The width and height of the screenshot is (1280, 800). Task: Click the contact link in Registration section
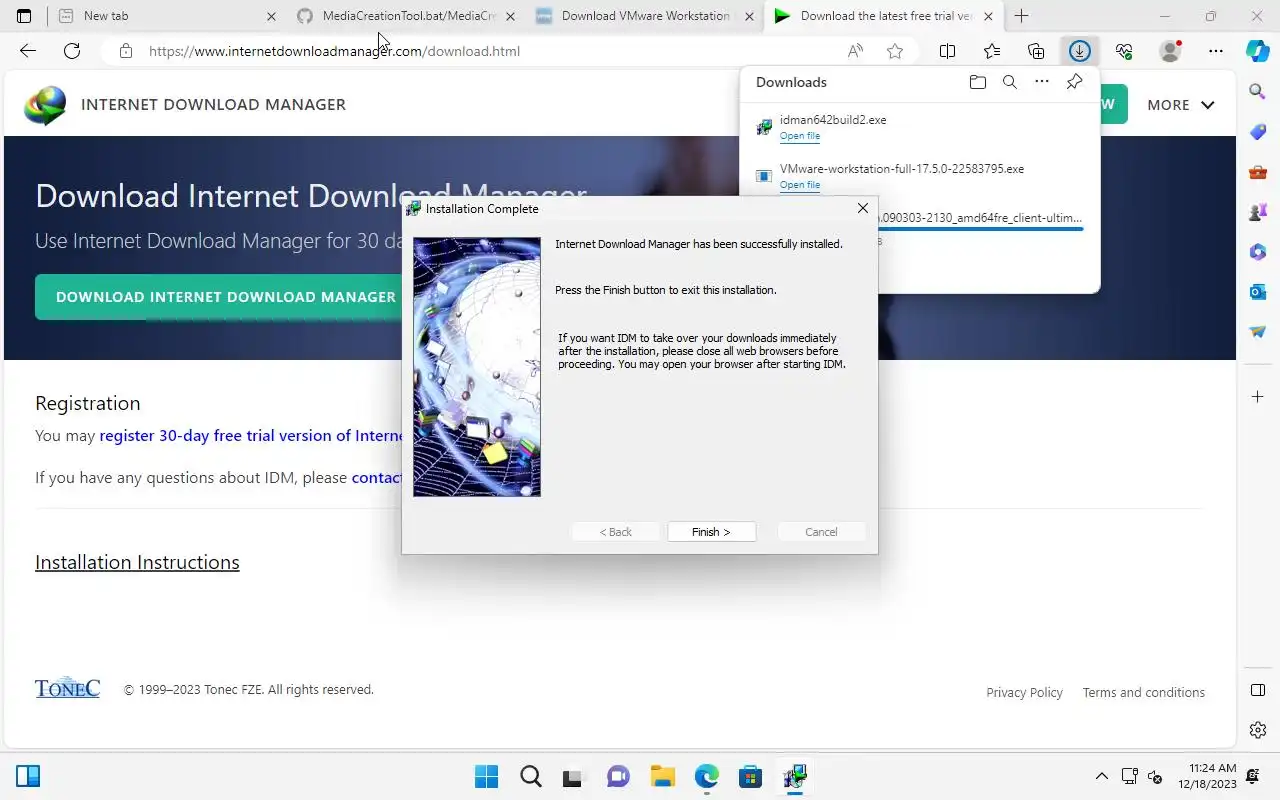click(377, 478)
